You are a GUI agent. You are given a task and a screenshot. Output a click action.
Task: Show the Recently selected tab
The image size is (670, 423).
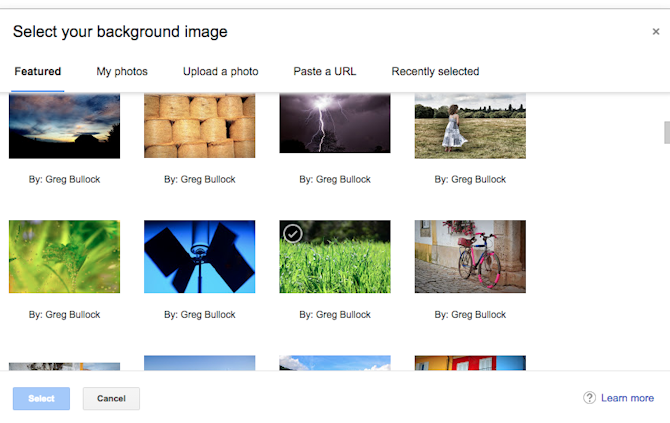[435, 72]
